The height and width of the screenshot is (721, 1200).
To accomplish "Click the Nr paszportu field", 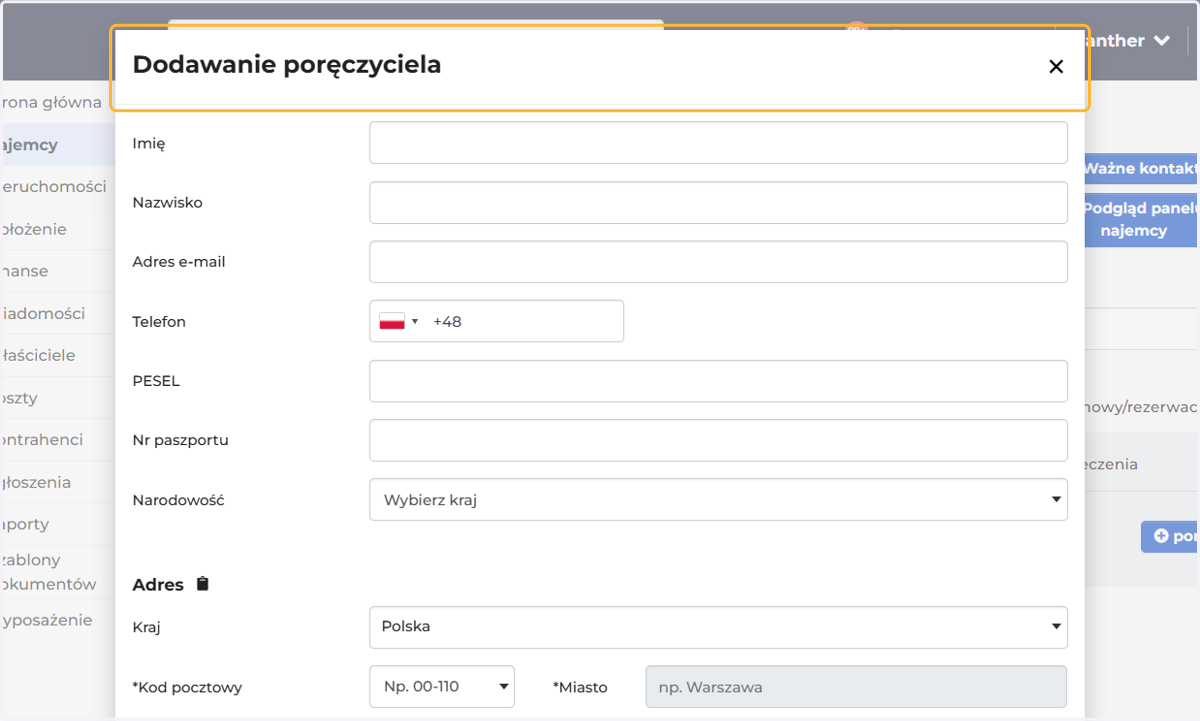I will coord(718,440).
